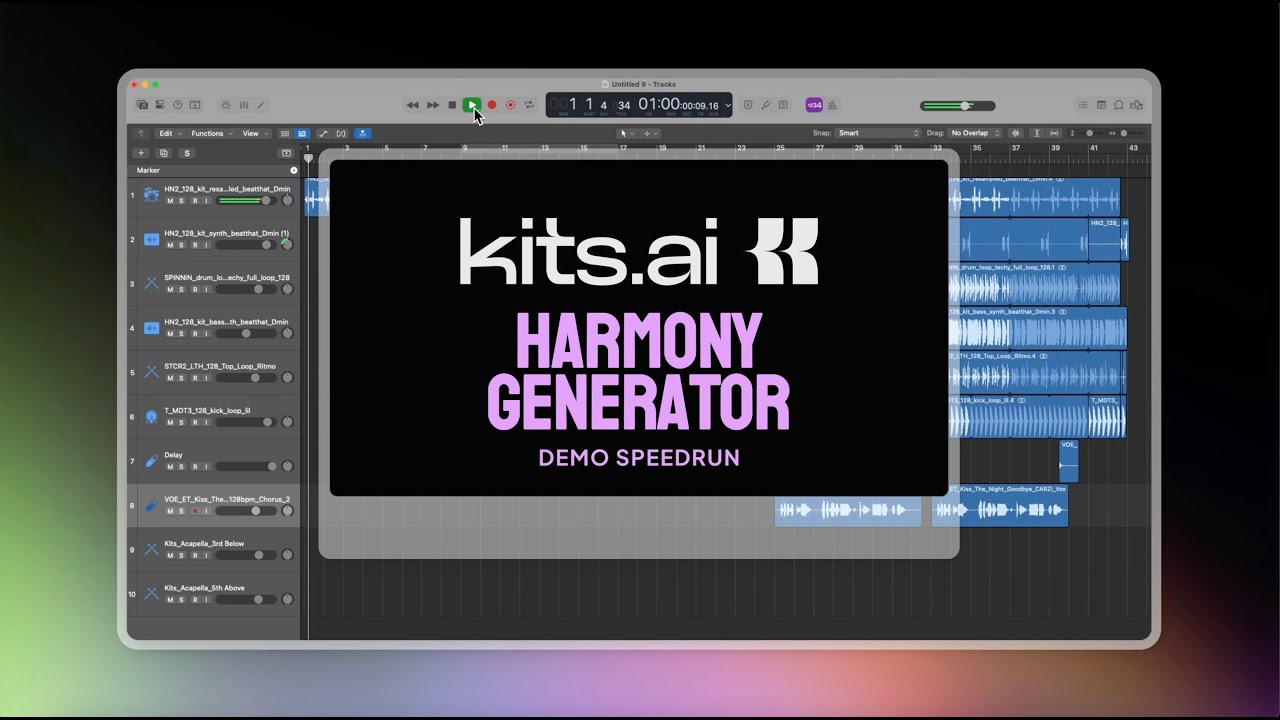Click the Fast Forward transport button

point(433,105)
